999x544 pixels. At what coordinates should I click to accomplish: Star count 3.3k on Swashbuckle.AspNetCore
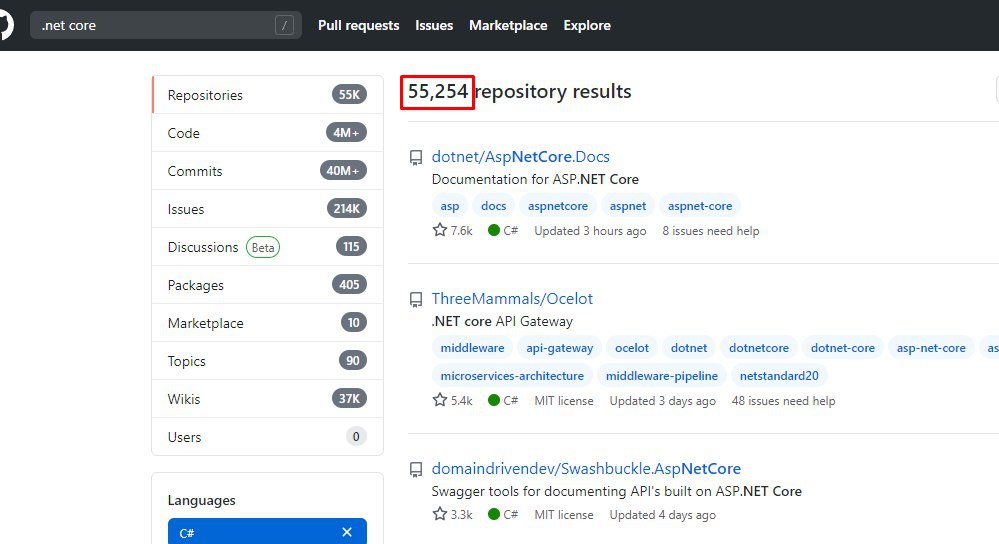pyautogui.click(x=453, y=515)
